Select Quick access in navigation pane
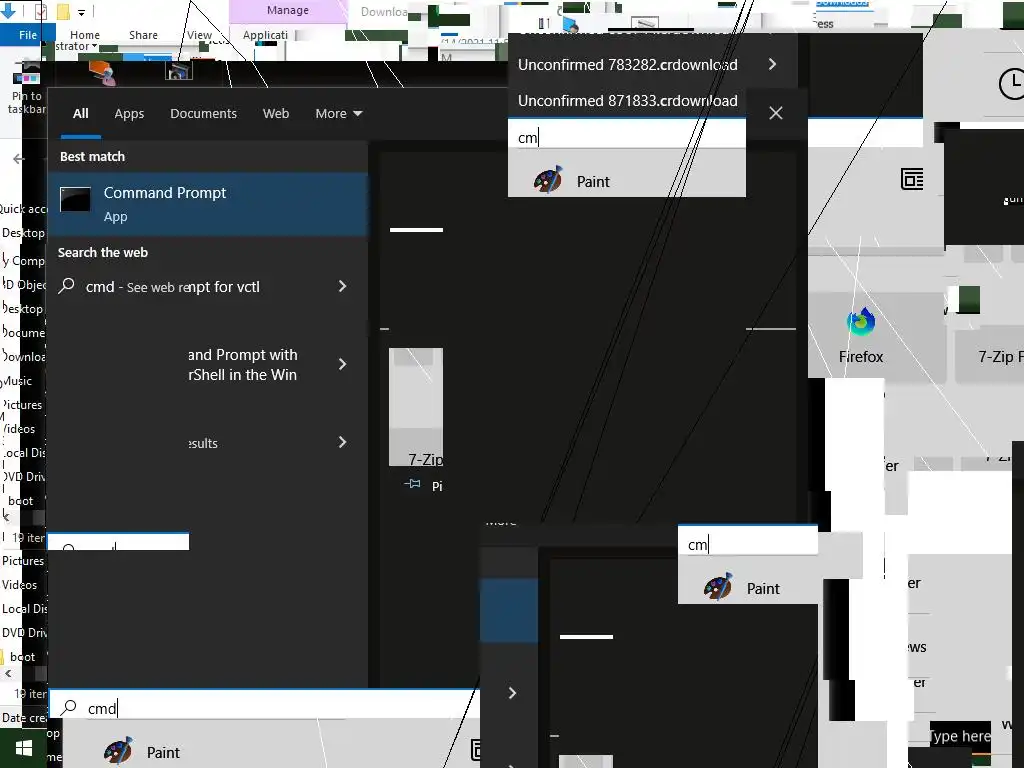This screenshot has height=768, width=1024. 23,208
